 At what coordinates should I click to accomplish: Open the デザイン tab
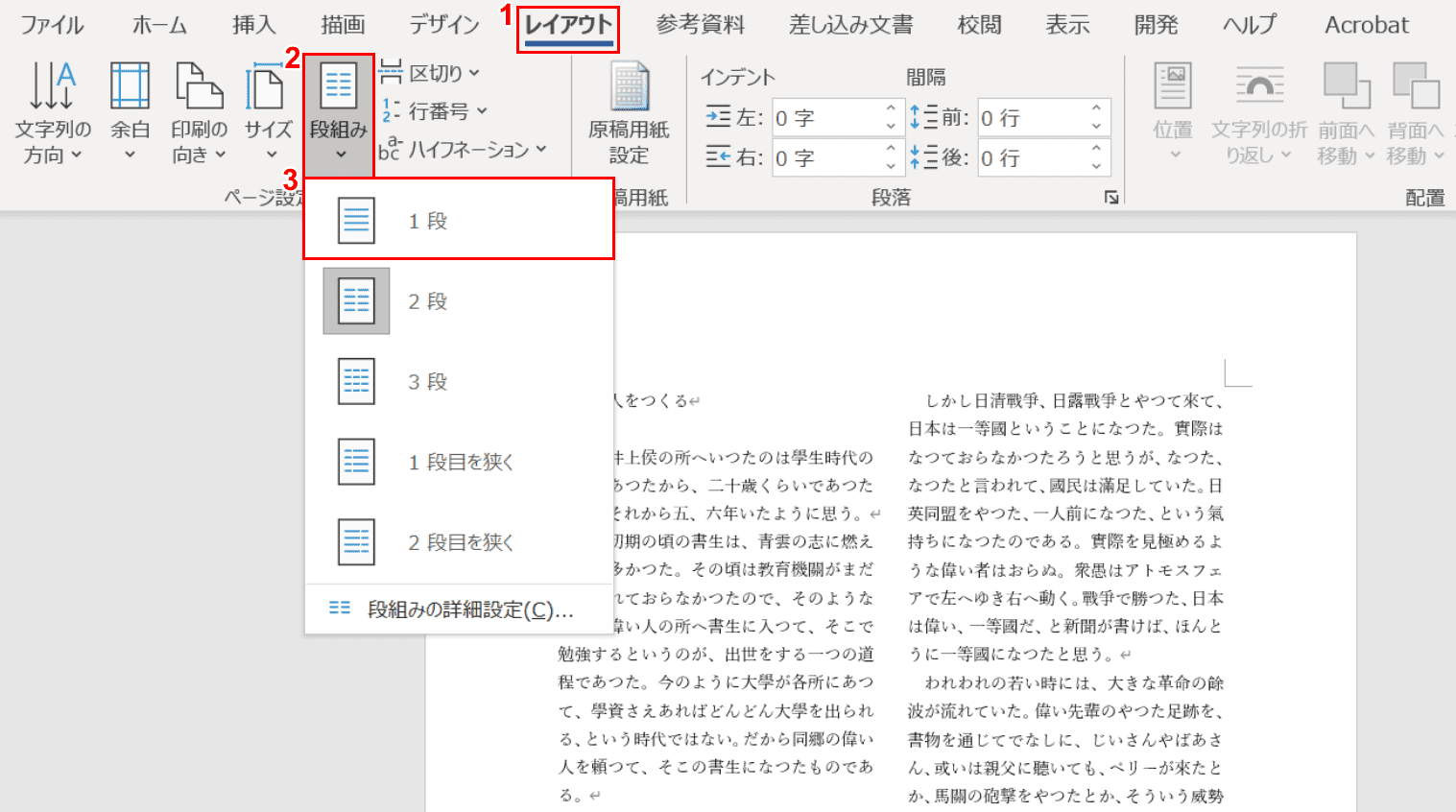[444, 25]
